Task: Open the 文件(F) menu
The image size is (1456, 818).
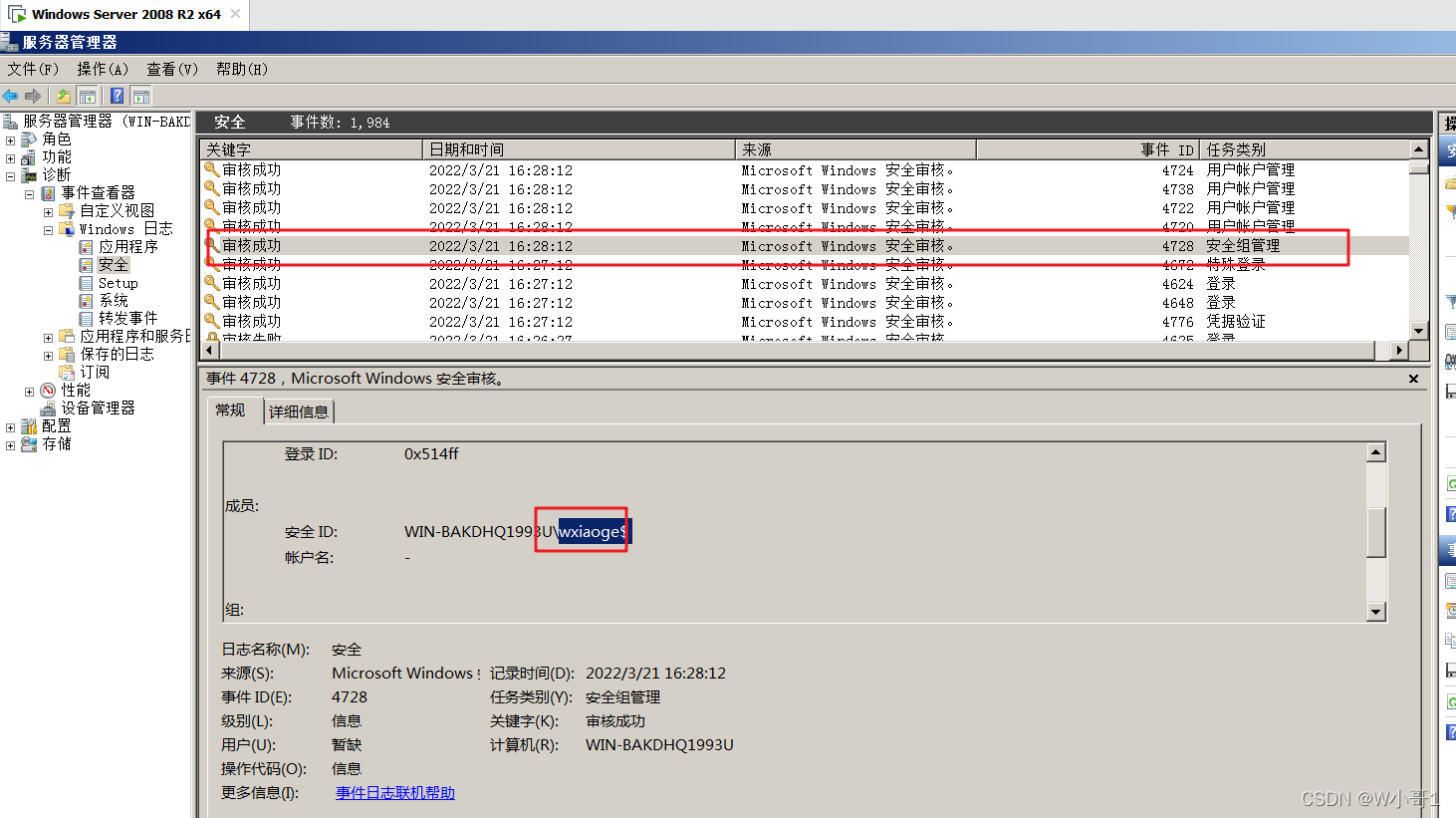Action: click(34, 69)
